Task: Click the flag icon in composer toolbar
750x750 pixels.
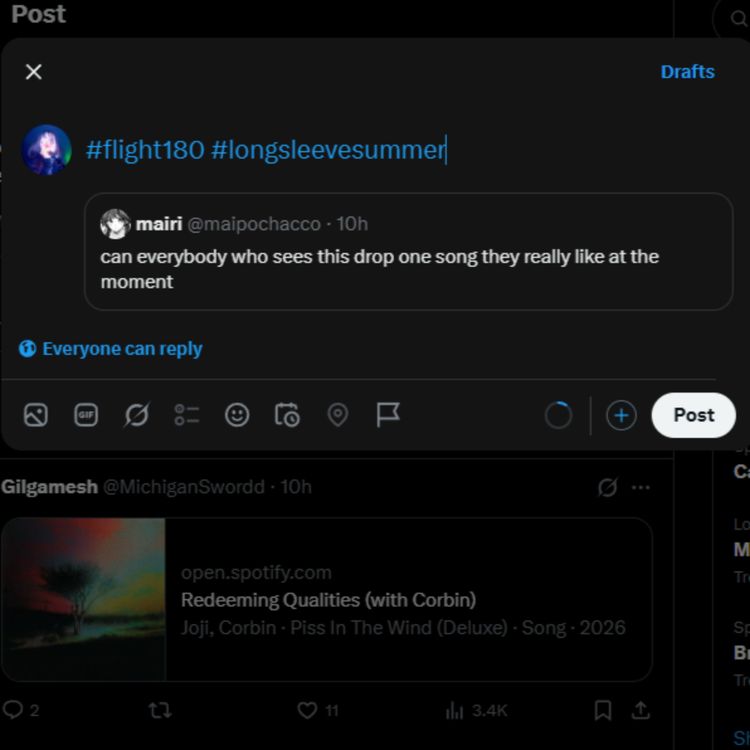Action: [388, 415]
